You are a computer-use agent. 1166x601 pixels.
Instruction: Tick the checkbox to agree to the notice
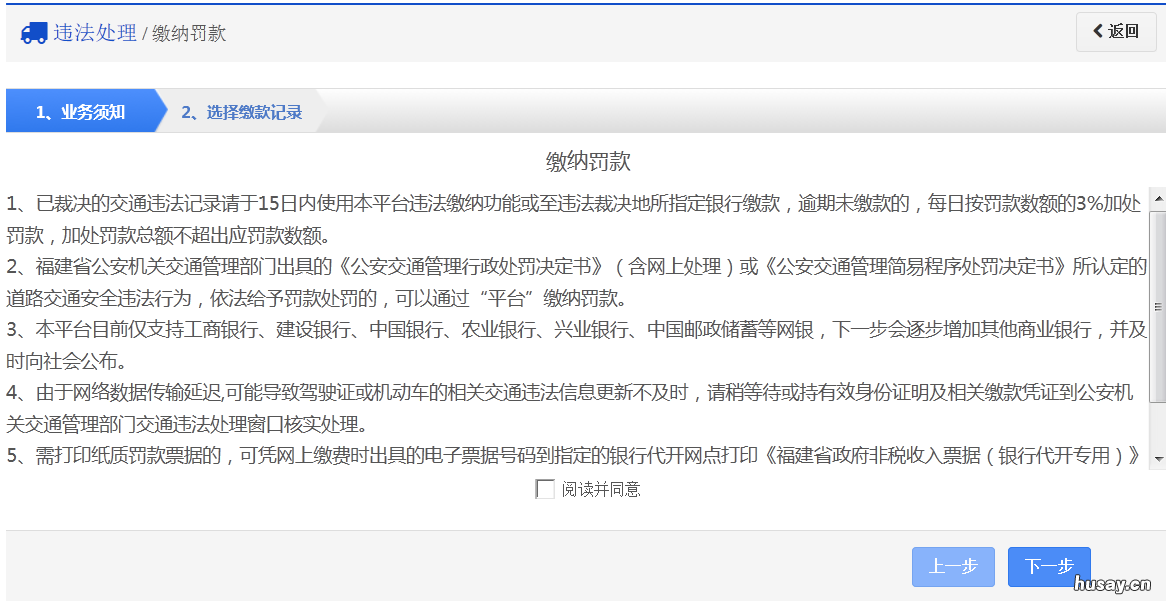point(545,489)
